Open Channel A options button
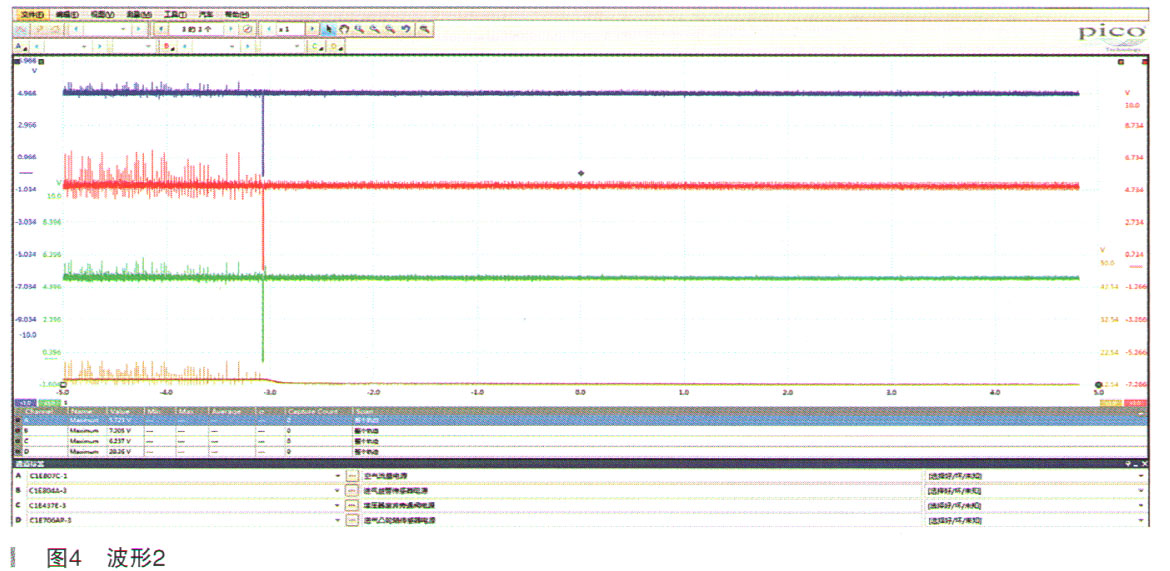The width and height of the screenshot is (1170, 571). point(21,46)
